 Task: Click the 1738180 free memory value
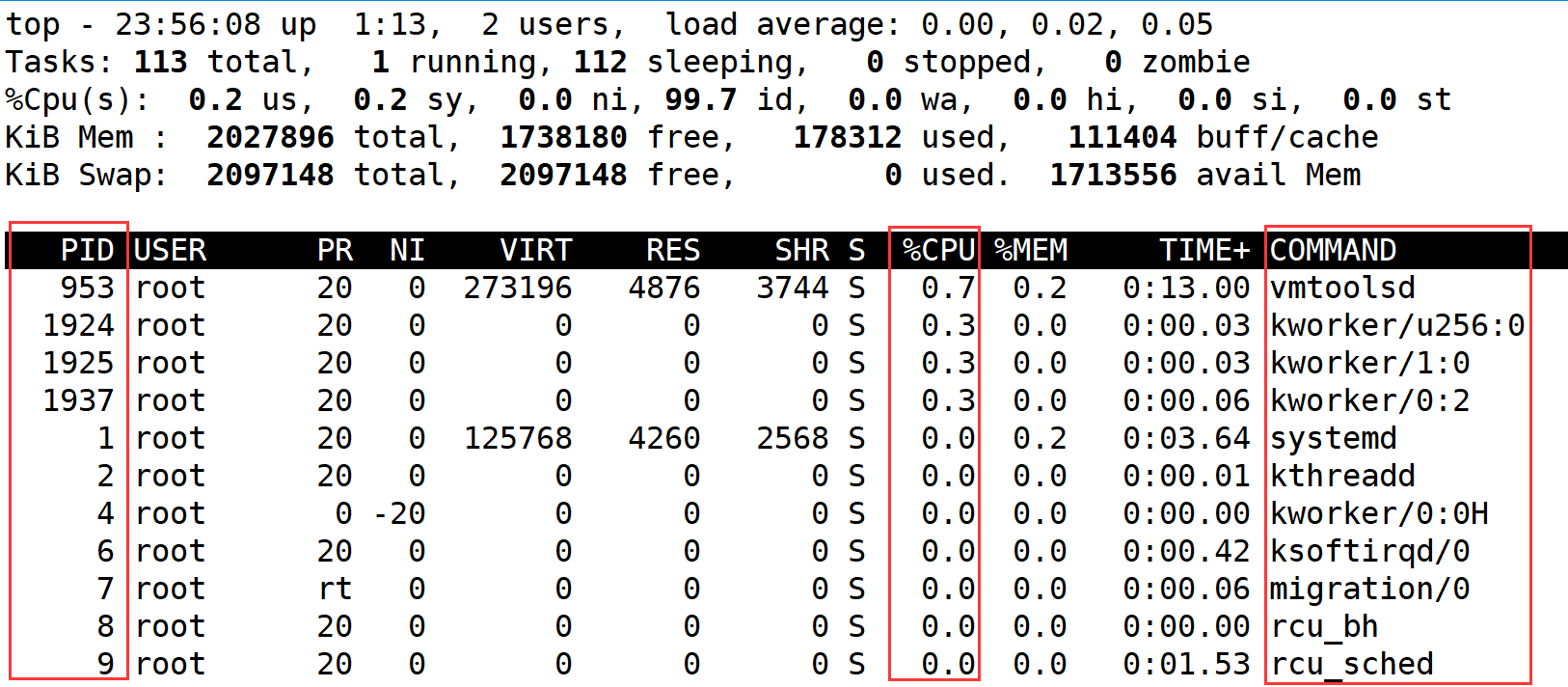click(563, 138)
